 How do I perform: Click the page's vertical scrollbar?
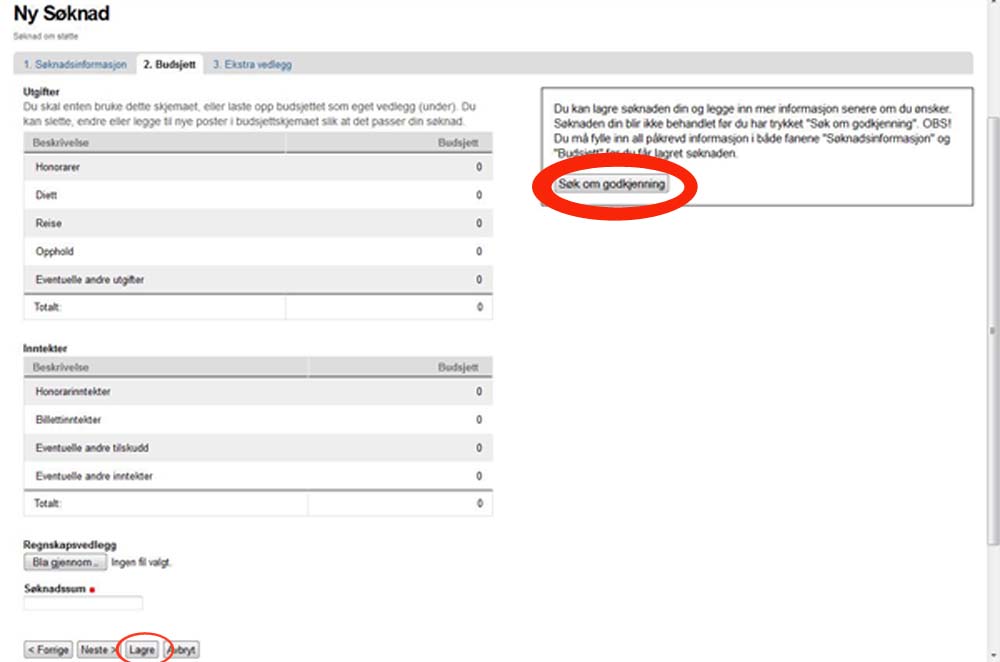click(x=992, y=330)
